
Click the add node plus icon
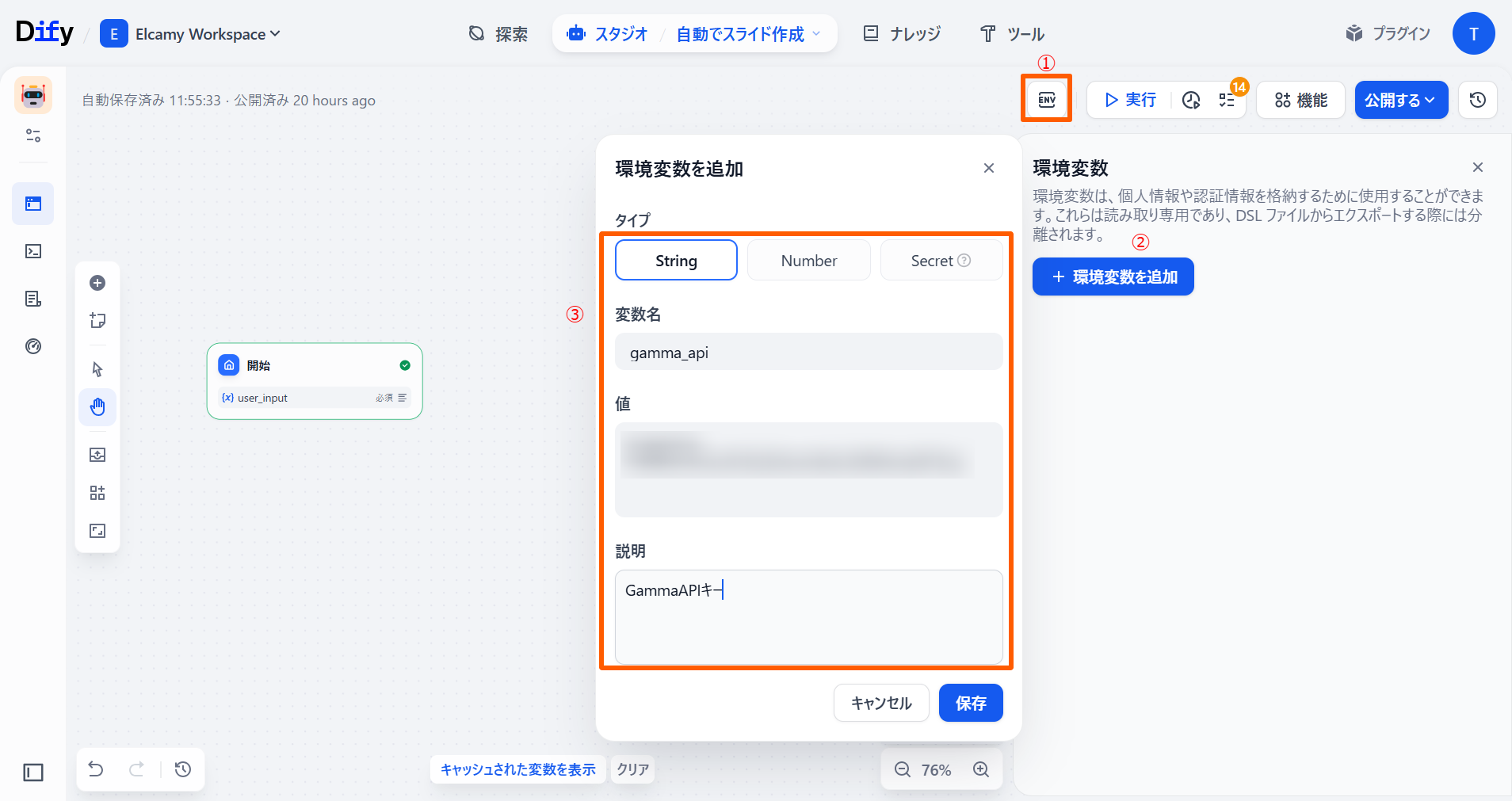[97, 283]
